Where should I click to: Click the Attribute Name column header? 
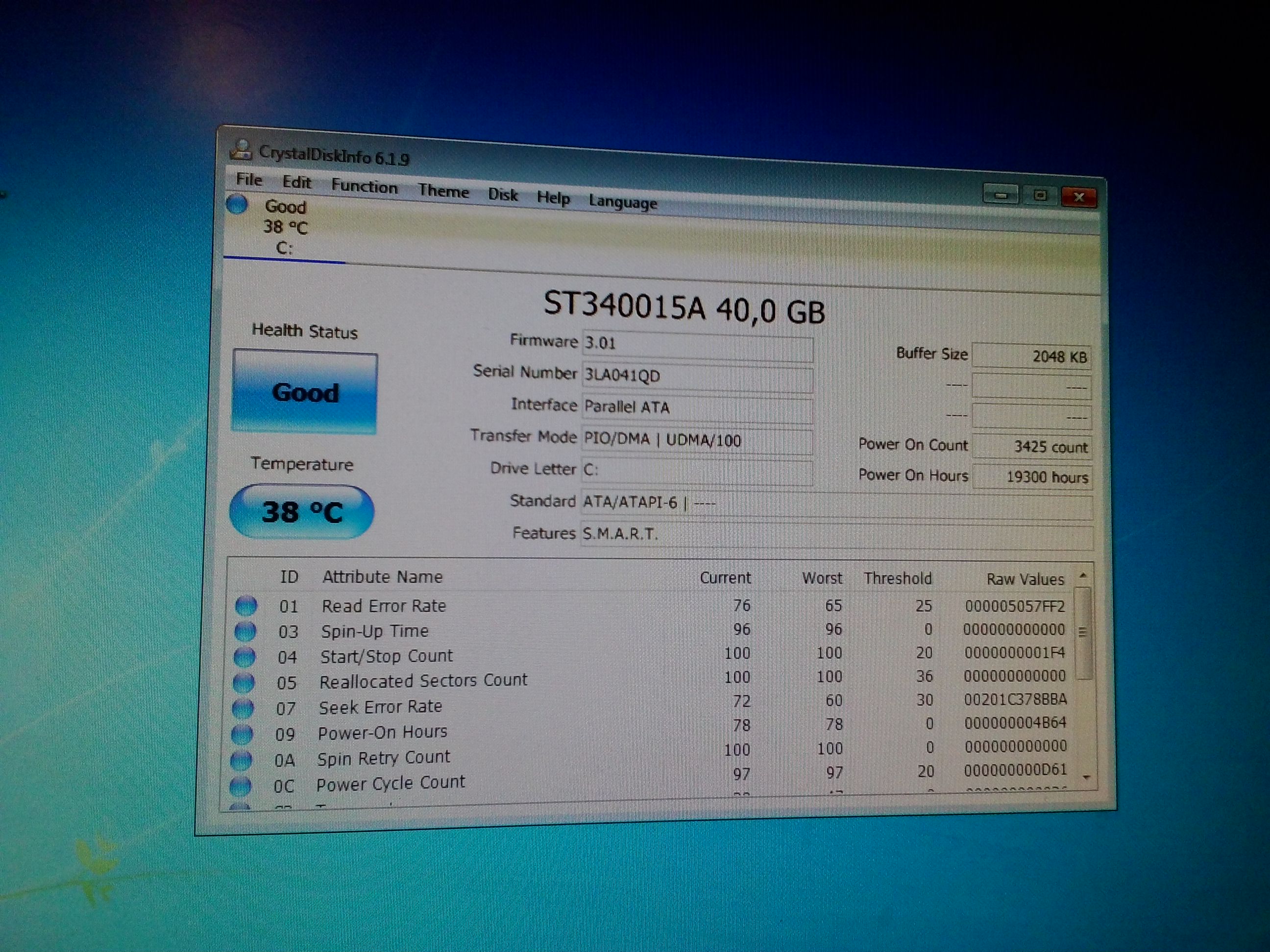(382, 577)
